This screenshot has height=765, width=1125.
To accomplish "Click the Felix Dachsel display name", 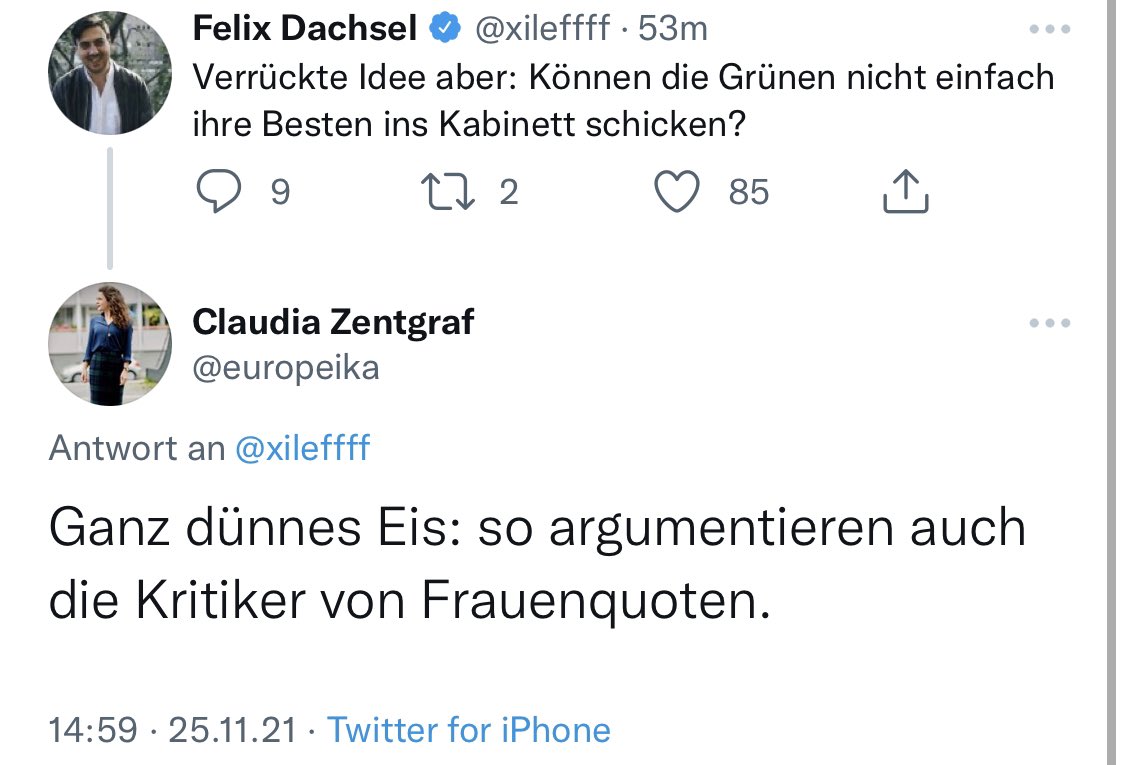I will [304, 30].
